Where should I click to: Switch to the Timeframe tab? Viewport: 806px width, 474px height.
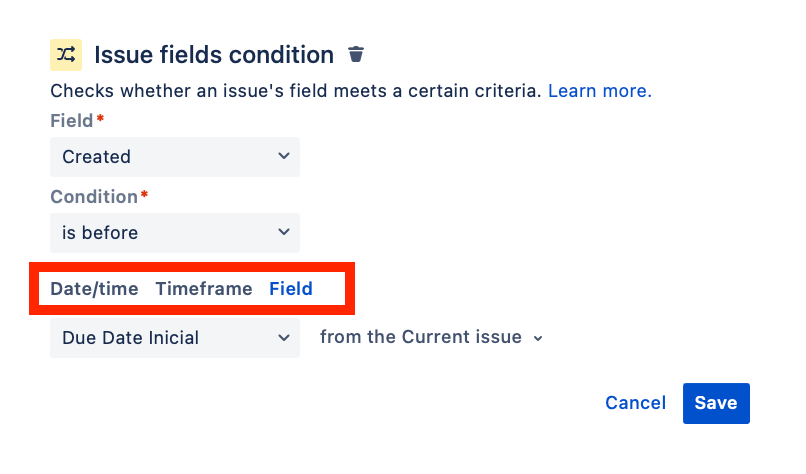(204, 289)
